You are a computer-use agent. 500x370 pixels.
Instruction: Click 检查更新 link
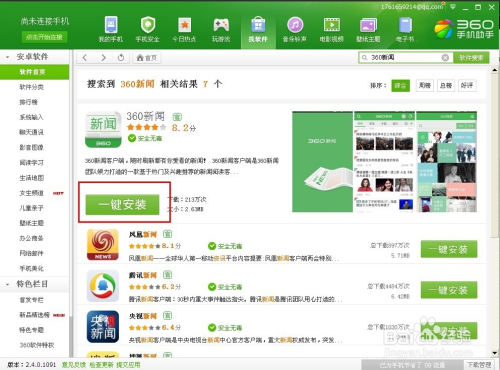101,365
